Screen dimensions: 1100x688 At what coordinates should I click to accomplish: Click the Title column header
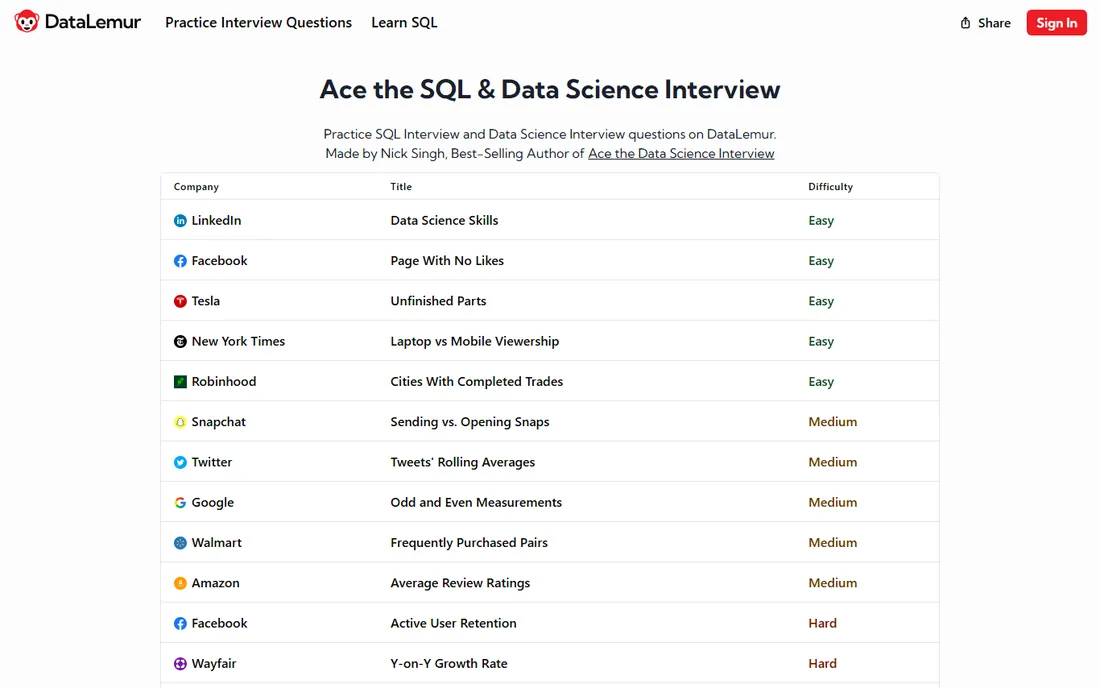401,187
